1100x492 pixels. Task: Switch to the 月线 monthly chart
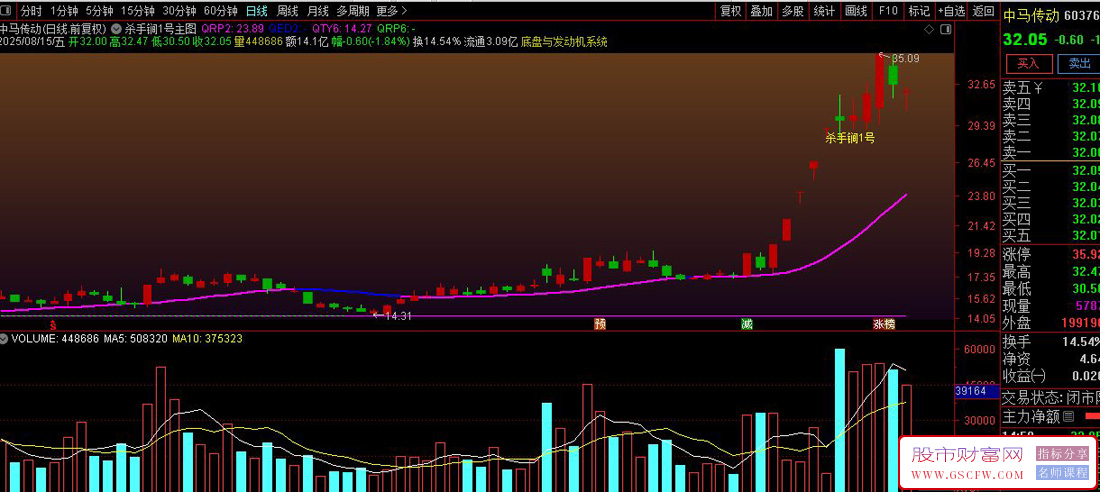pos(318,11)
